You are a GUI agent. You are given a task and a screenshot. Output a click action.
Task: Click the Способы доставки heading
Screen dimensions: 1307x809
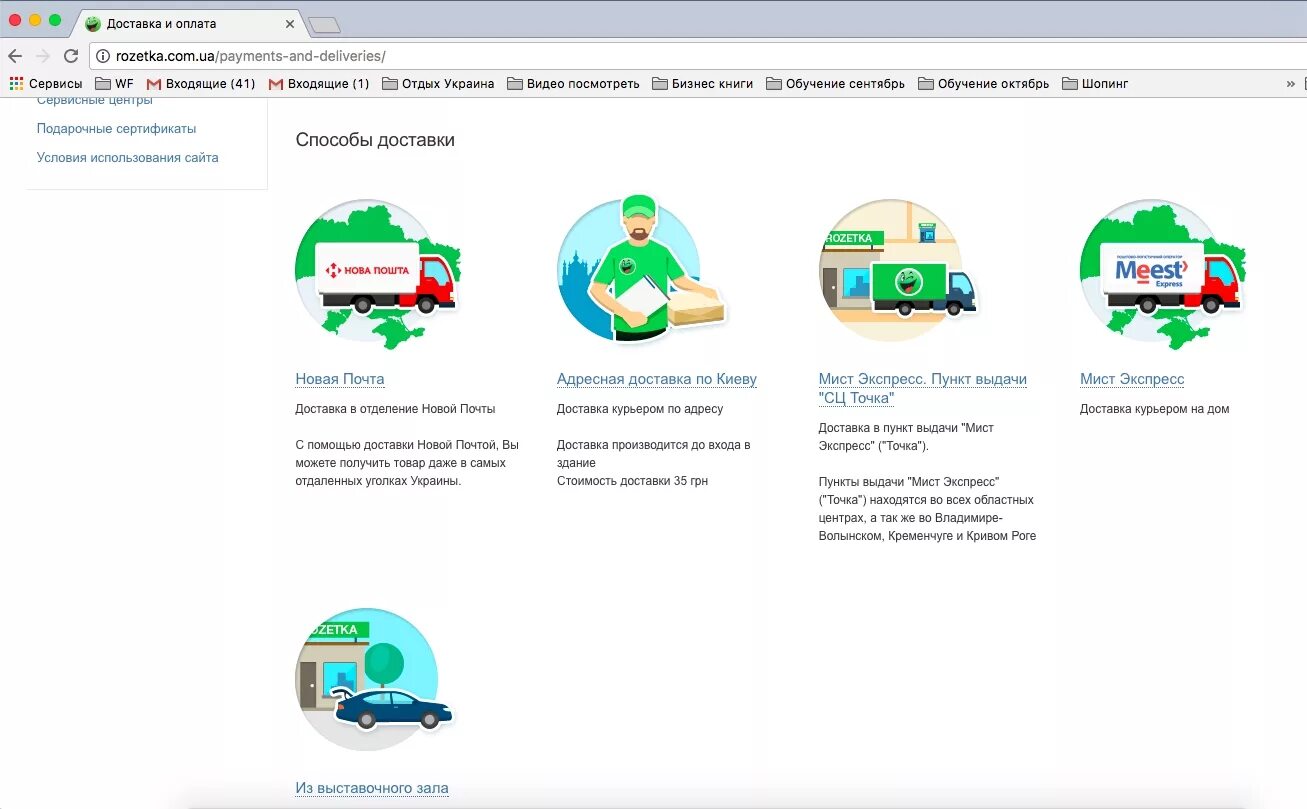click(375, 140)
